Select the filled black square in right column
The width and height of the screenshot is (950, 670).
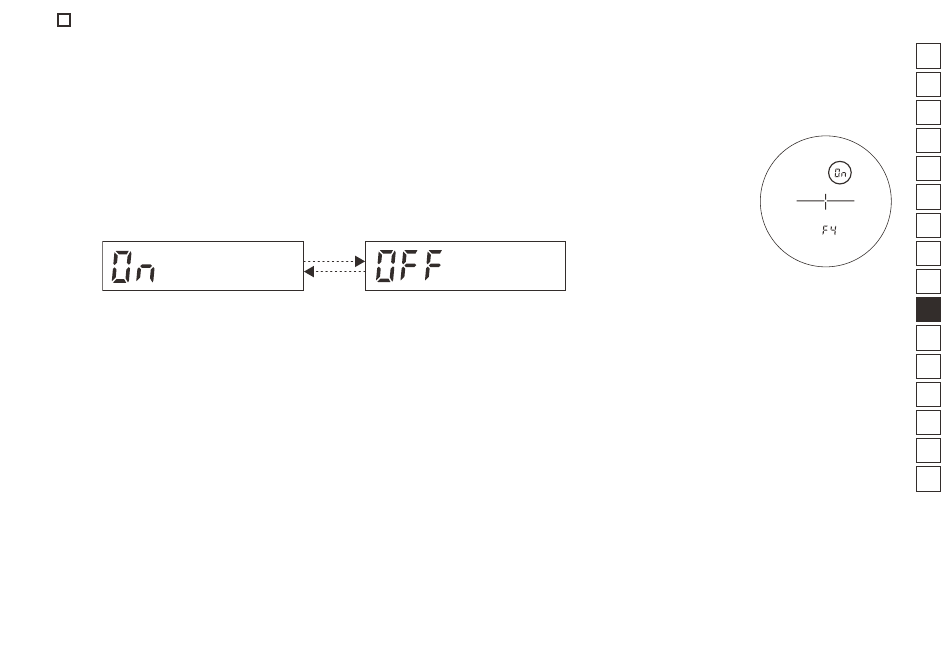point(928,310)
